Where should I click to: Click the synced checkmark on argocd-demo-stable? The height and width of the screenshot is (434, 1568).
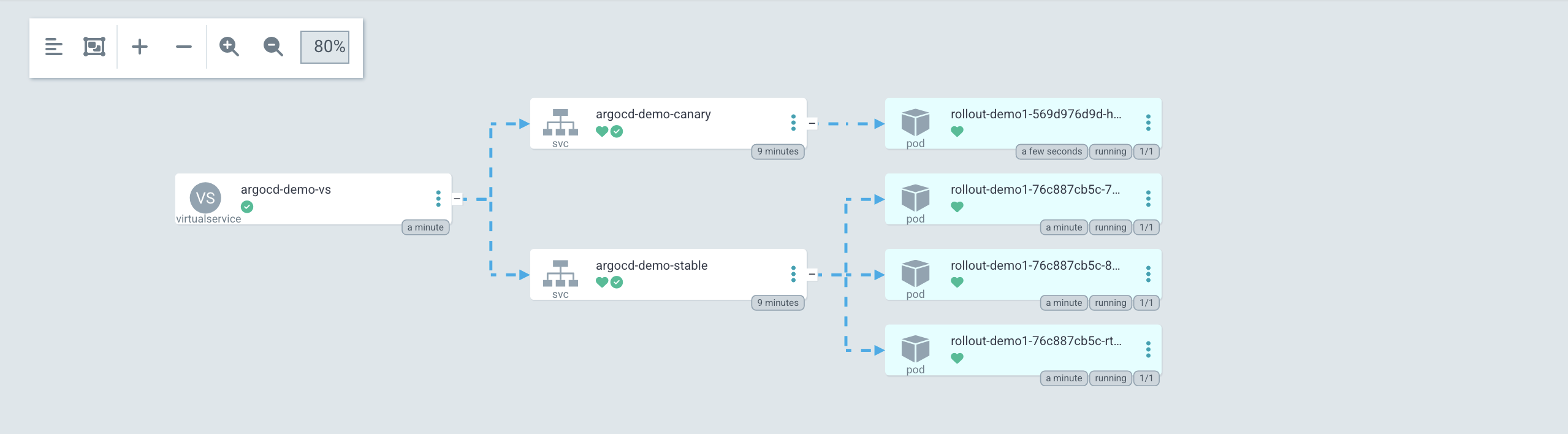click(617, 282)
